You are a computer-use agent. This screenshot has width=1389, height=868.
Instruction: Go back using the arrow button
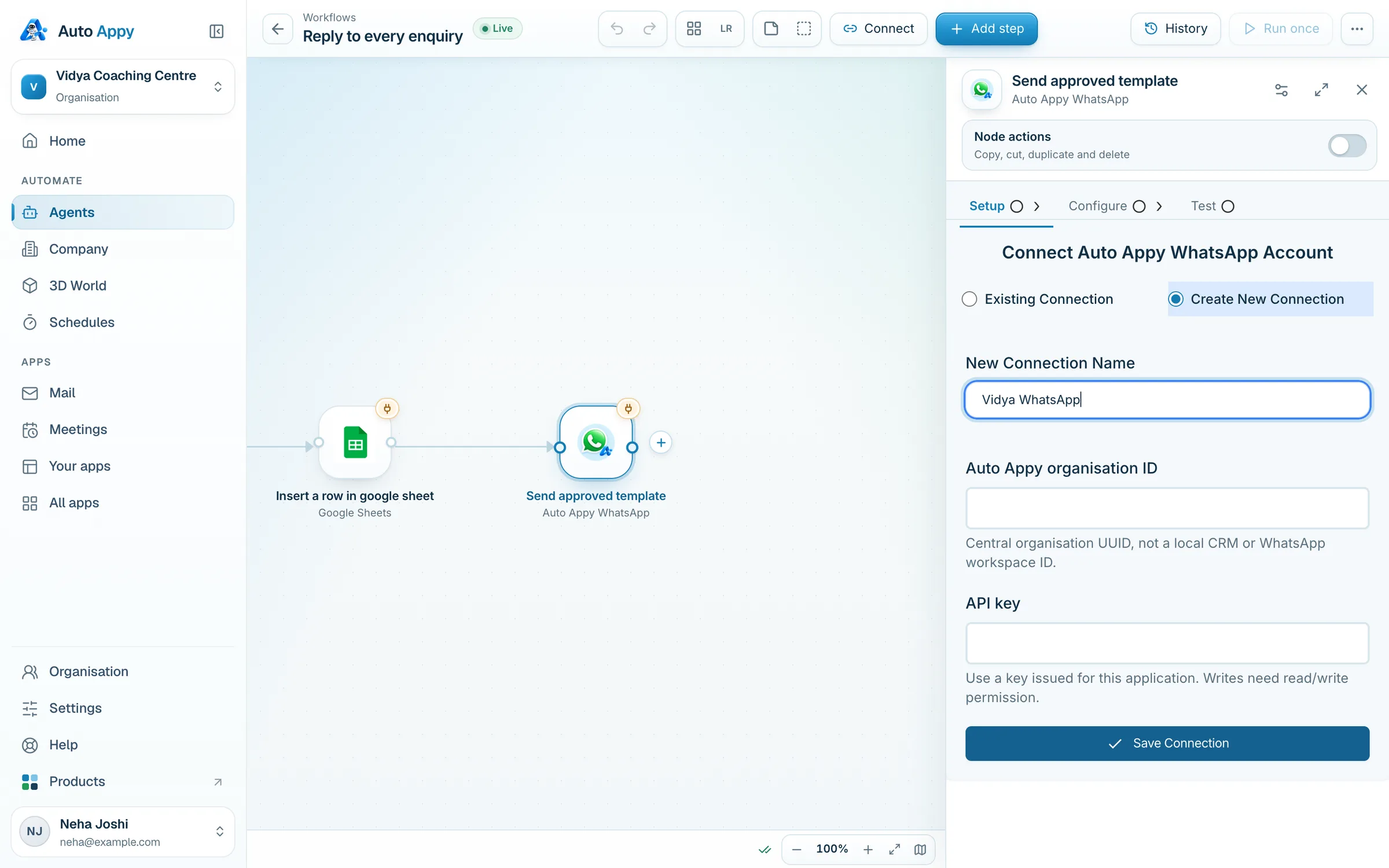tap(278, 28)
